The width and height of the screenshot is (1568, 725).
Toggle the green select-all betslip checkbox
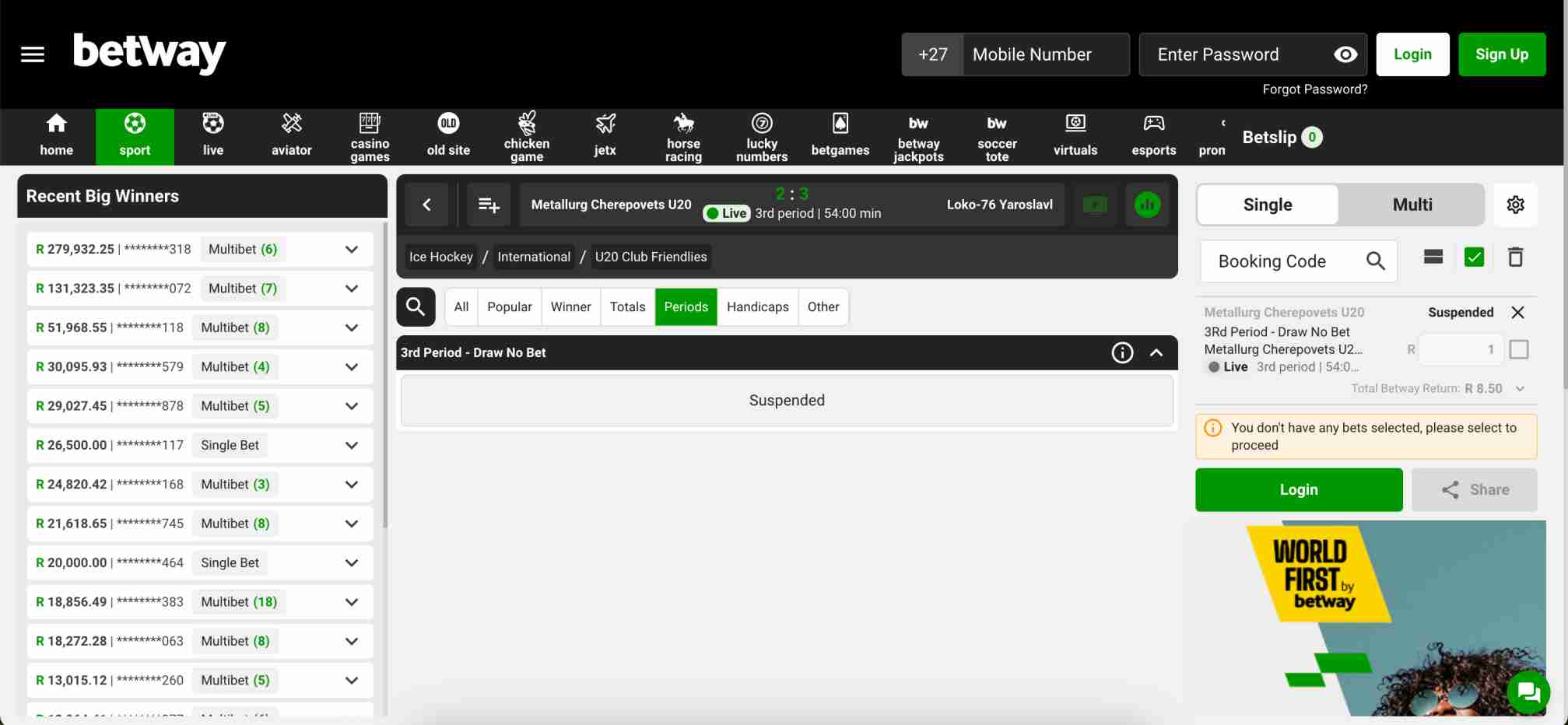click(1474, 257)
